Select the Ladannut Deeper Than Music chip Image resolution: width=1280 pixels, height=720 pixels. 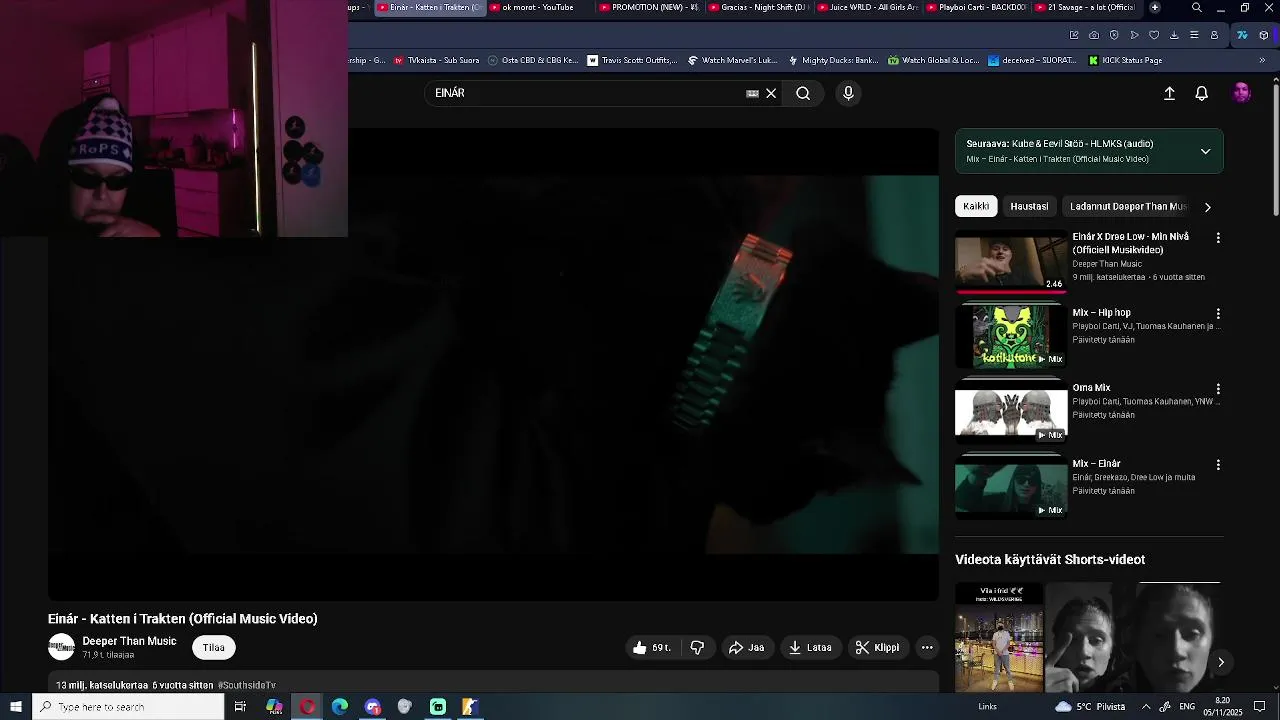[1128, 206]
